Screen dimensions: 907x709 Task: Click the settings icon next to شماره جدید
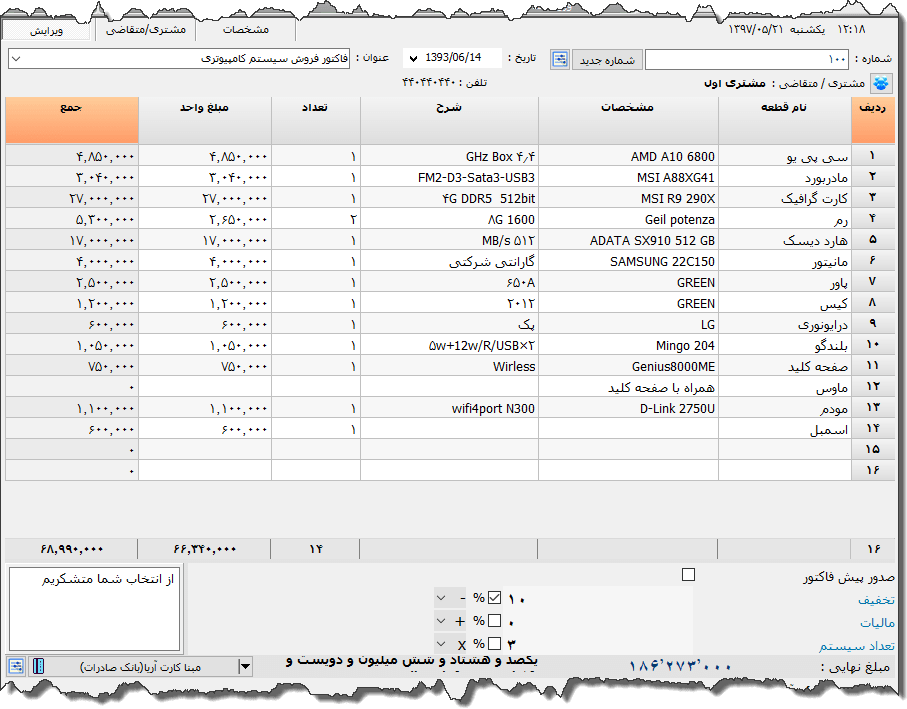[x=560, y=60]
